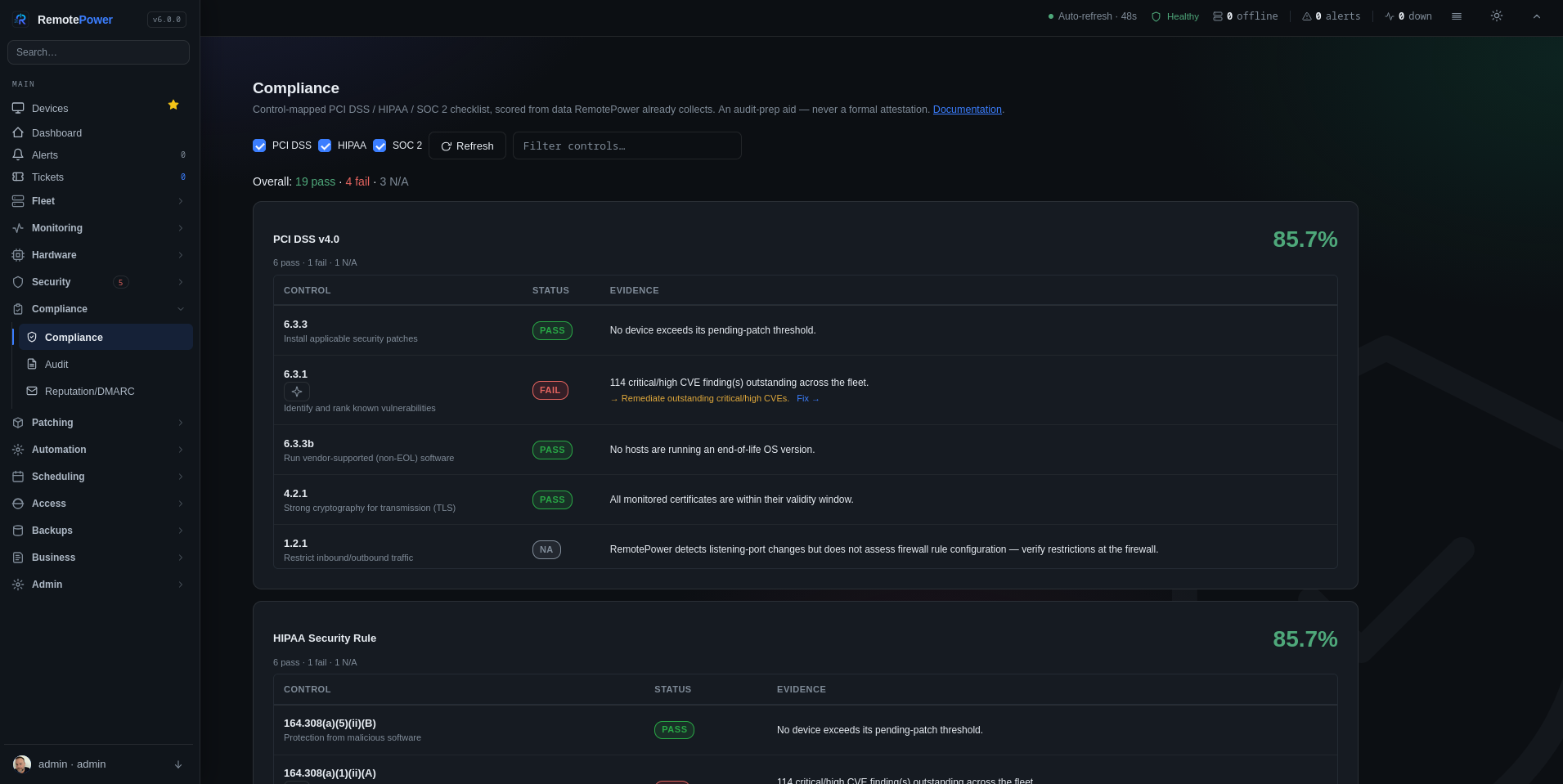Focus the Filter controls input field
The height and width of the screenshot is (784, 1563).
pyautogui.click(x=627, y=146)
